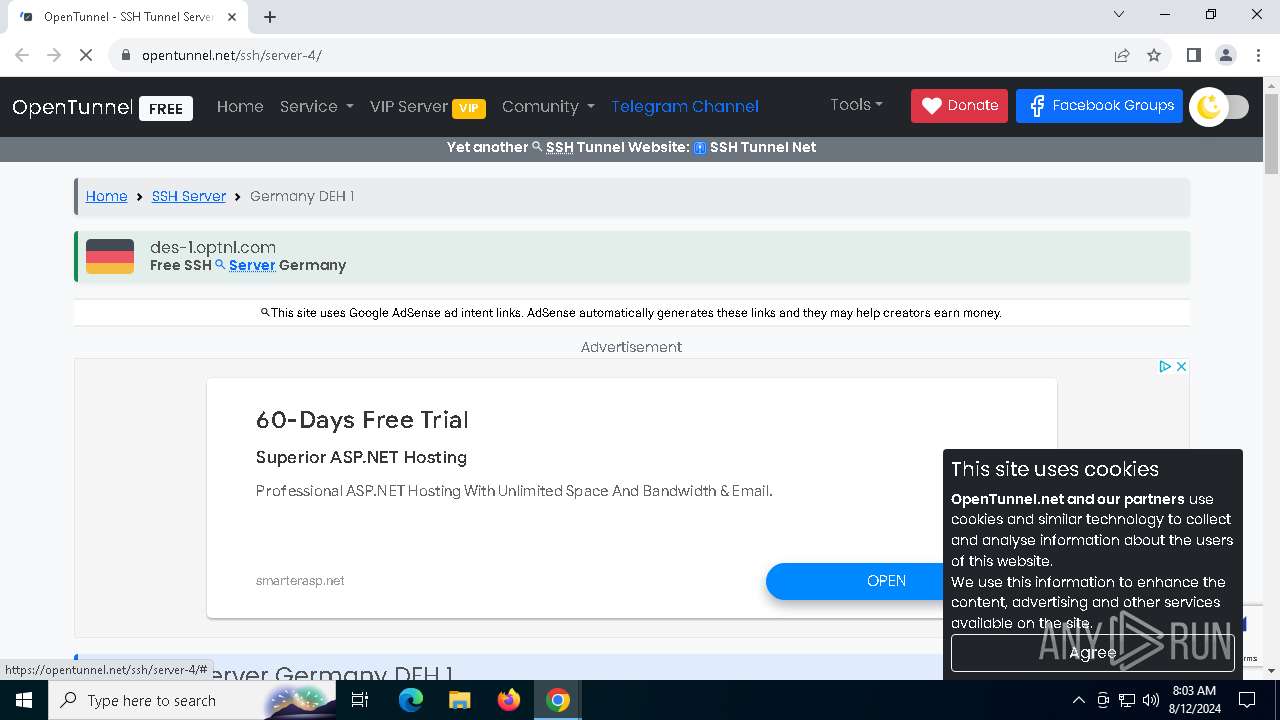Click the volume tray icon
1280x720 pixels.
click(1151, 700)
